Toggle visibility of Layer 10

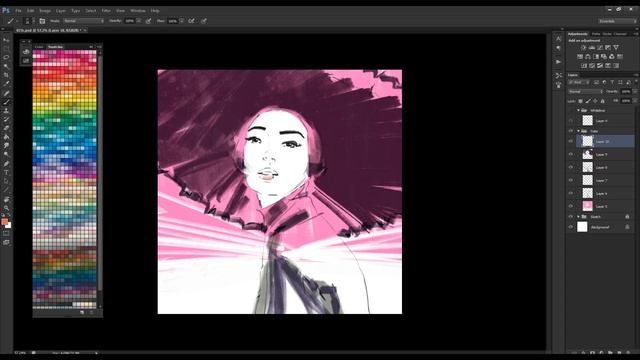tap(571, 141)
